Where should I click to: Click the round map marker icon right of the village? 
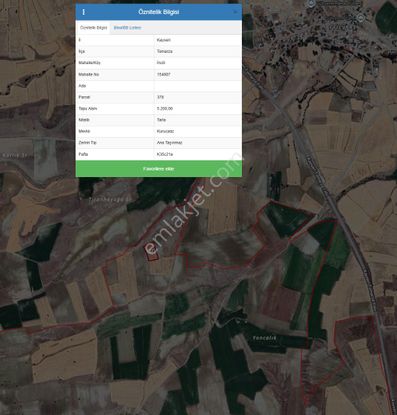coord(361,17)
